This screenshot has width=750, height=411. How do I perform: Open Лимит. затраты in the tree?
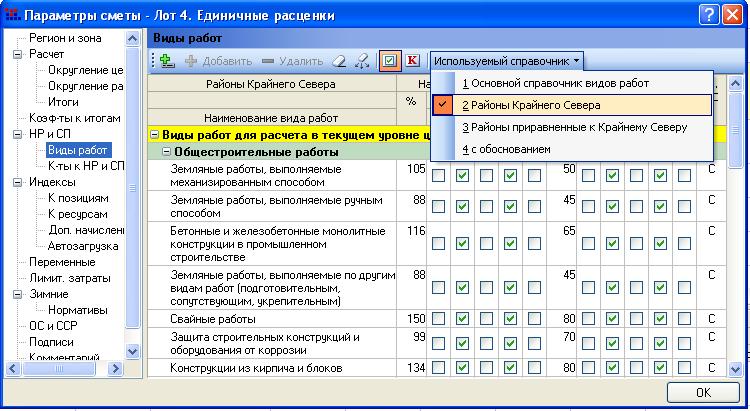[x=69, y=278]
